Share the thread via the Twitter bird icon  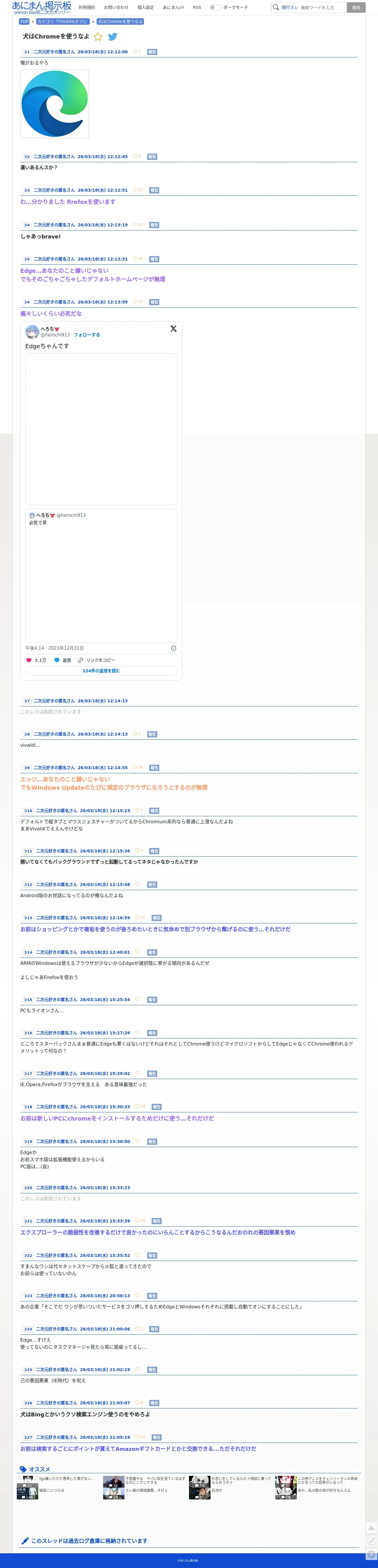pos(113,36)
